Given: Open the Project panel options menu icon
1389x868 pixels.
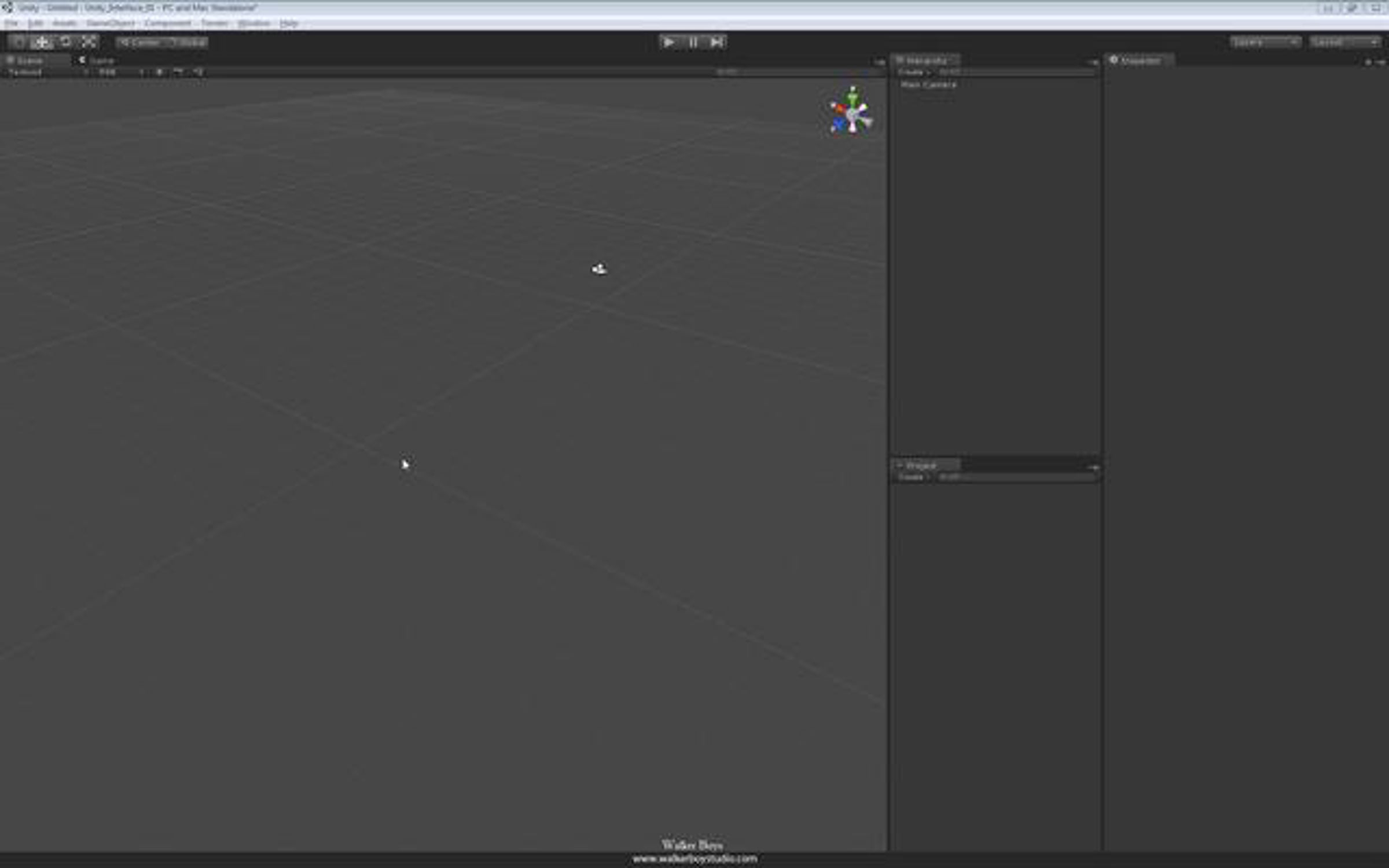Looking at the screenshot, I should pyautogui.click(x=1093, y=467).
